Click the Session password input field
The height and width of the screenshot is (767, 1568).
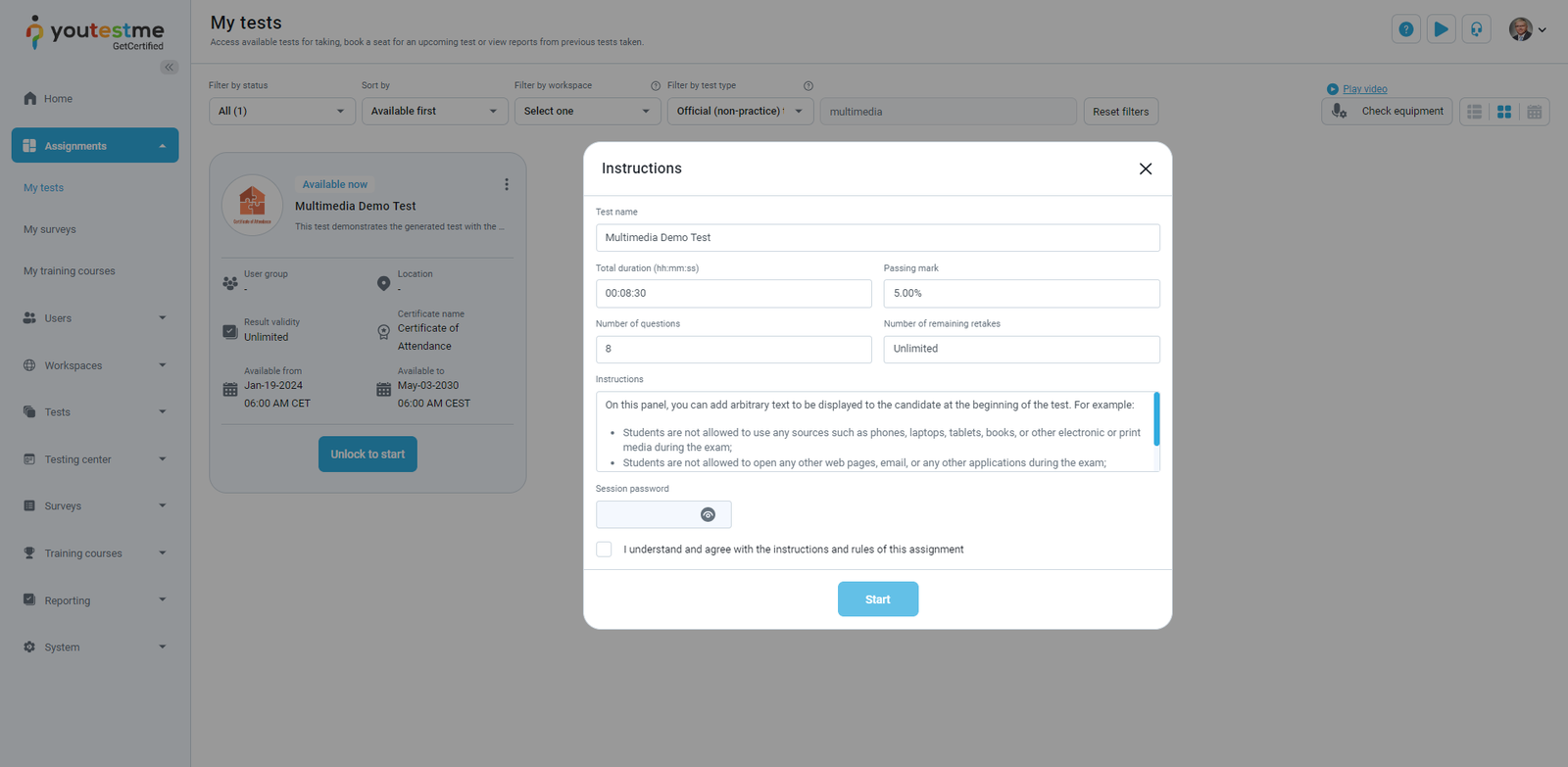tap(647, 515)
